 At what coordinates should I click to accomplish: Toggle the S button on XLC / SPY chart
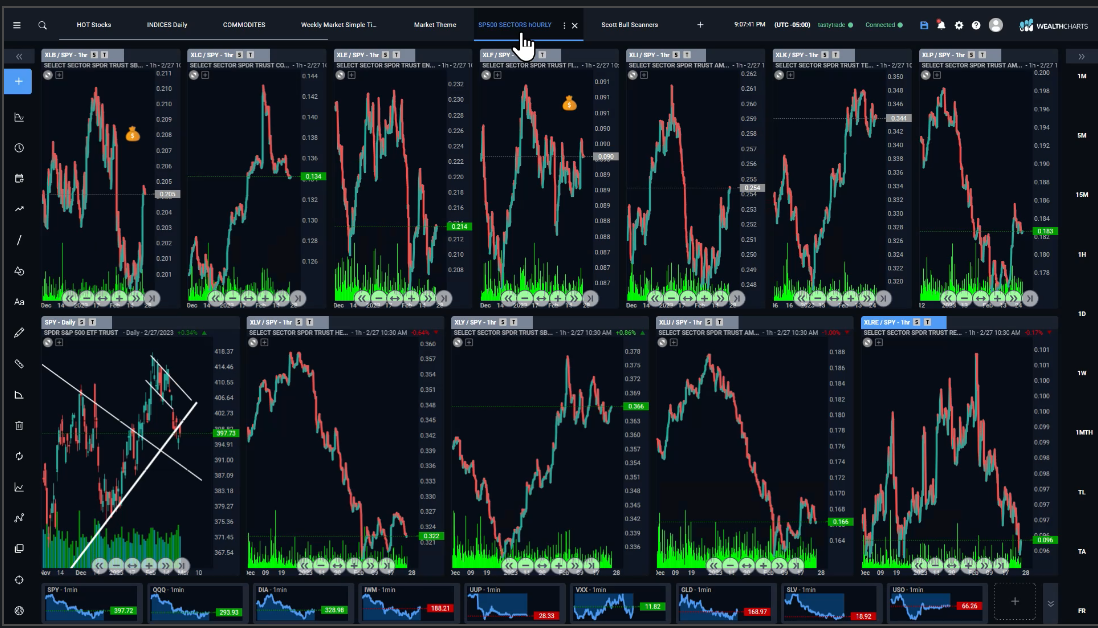pos(239,55)
